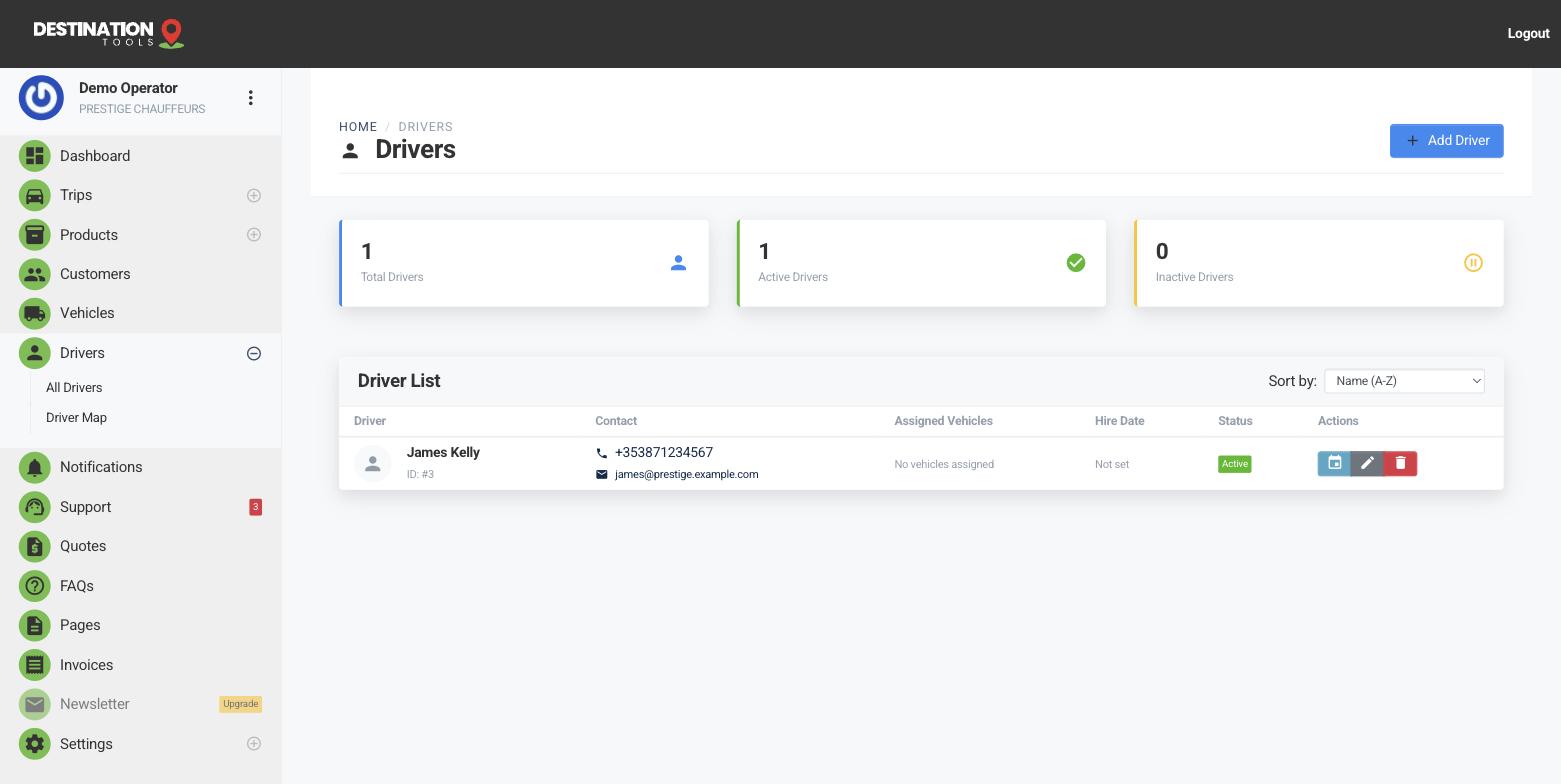This screenshot has width=1561, height=784.
Task: Click the Pages document icon
Action: [x=35, y=625]
